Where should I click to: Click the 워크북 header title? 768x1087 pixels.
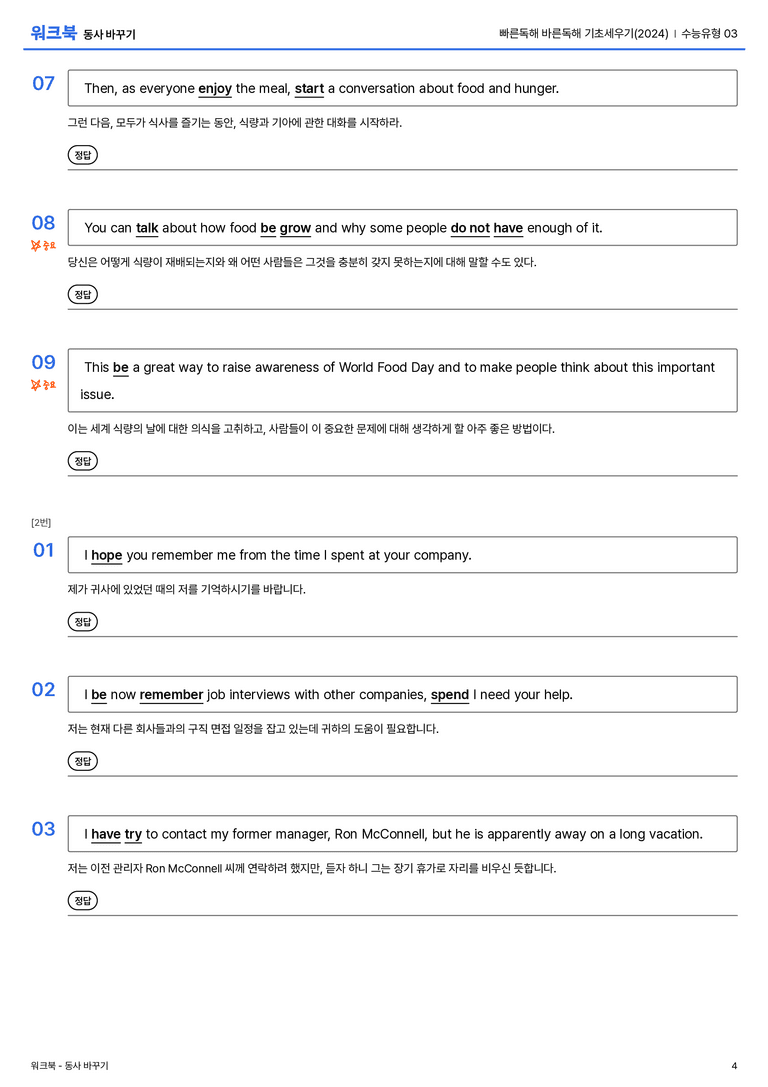click(x=53, y=33)
